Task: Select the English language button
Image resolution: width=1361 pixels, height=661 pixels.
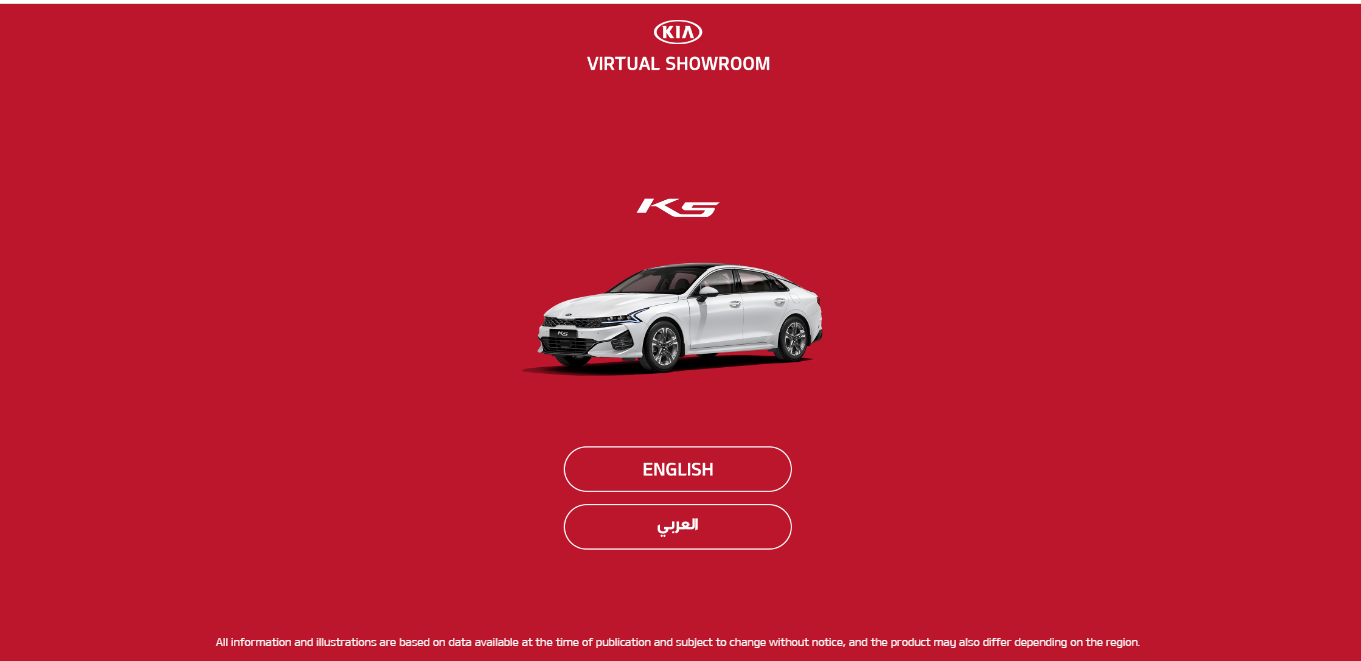Action: 678,469
